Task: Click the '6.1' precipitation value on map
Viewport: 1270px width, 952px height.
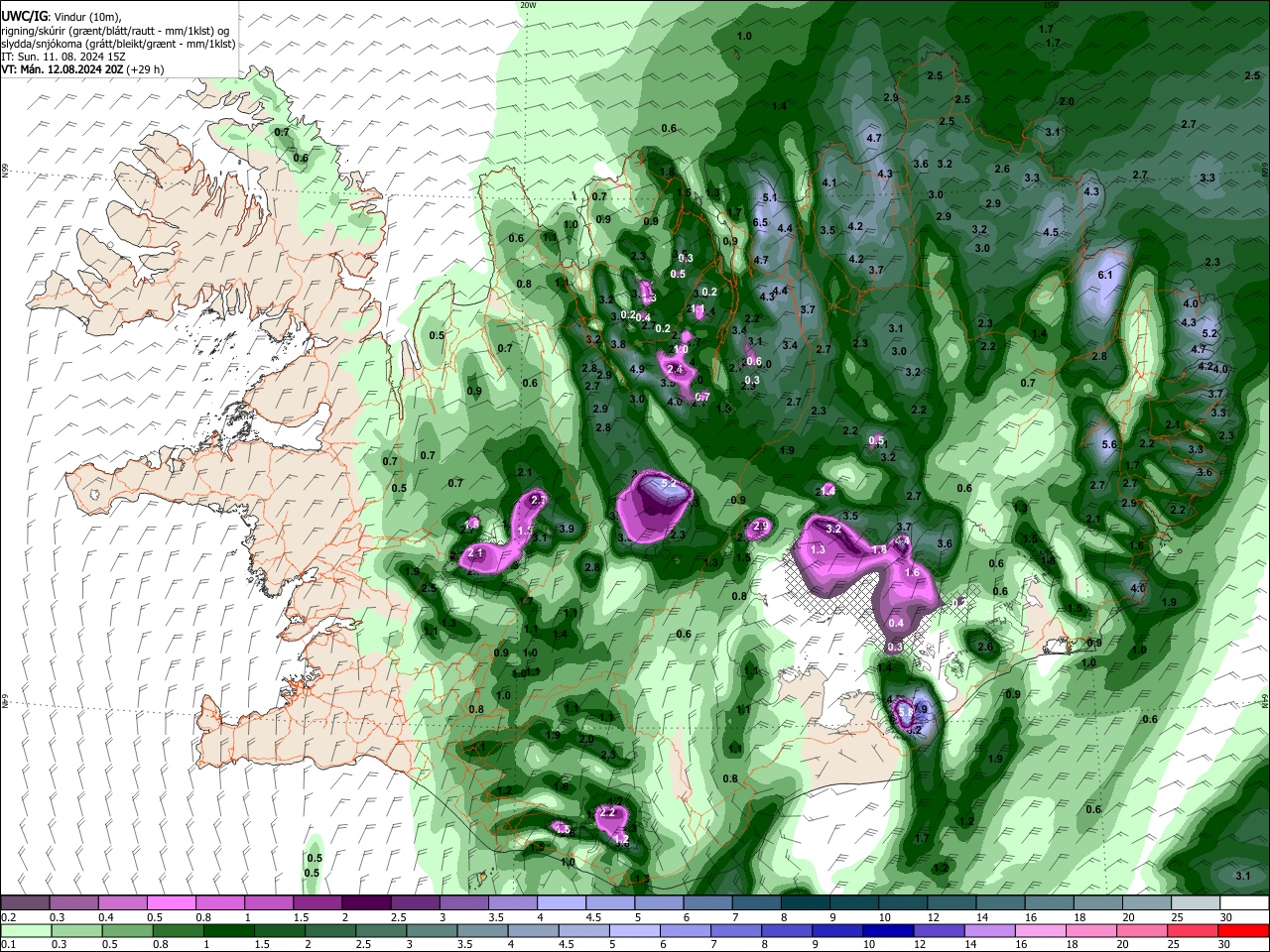Action: [1105, 275]
